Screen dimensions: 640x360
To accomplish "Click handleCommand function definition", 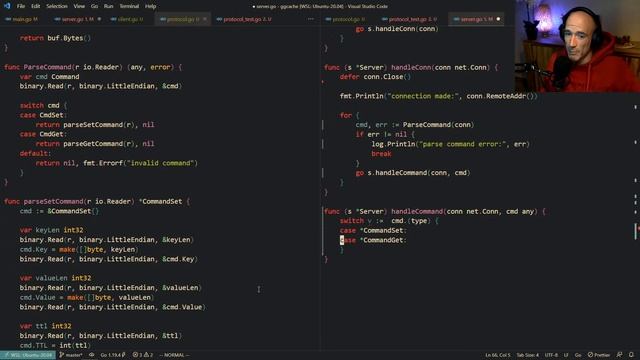I will (x=417, y=211).
